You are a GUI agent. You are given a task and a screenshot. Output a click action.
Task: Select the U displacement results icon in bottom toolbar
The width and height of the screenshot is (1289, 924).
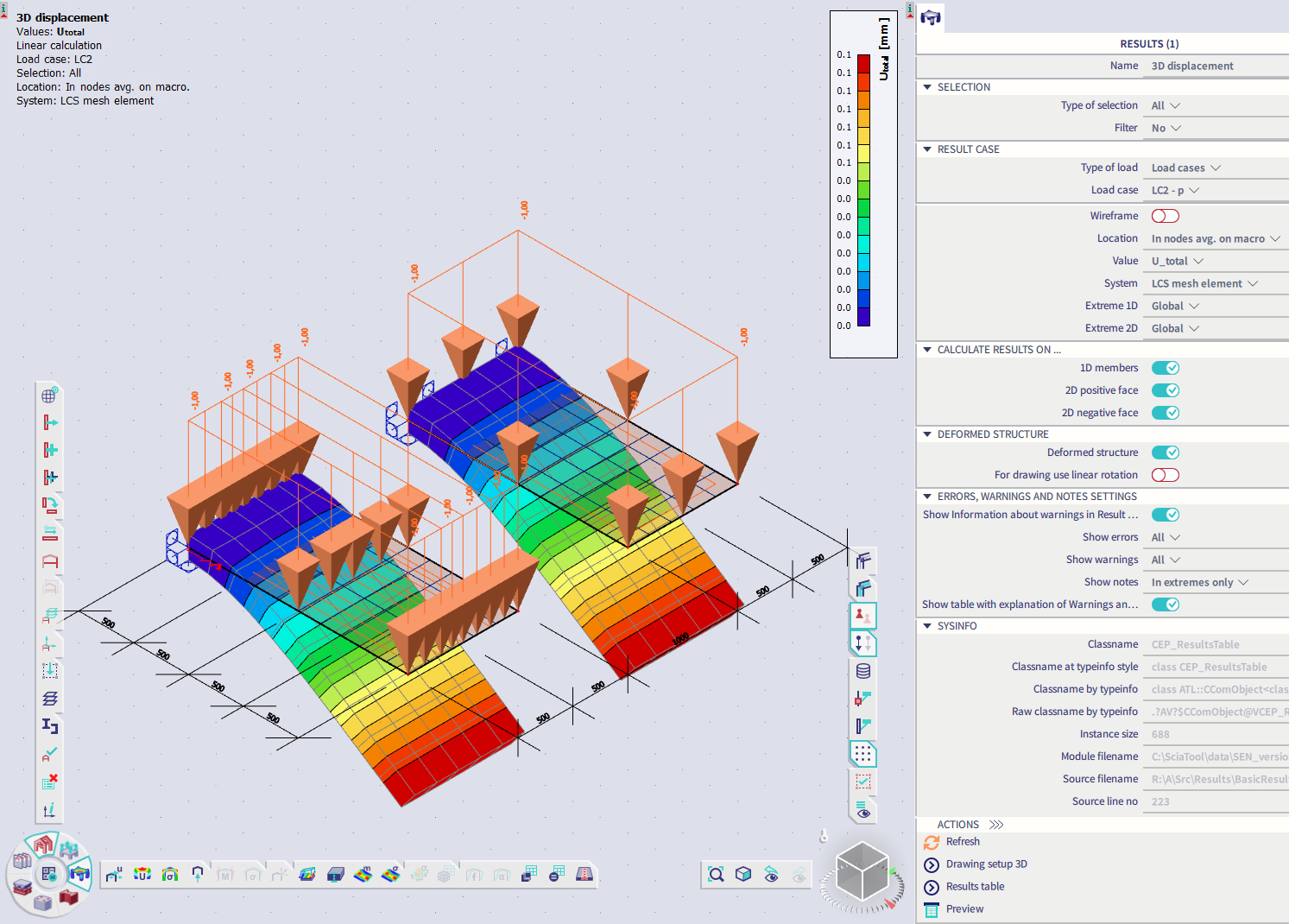point(142,874)
